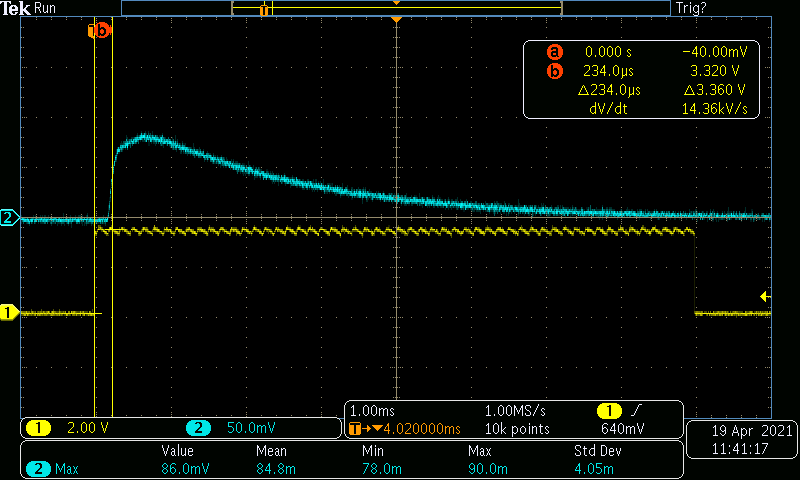Click the Δ3.360 V voltage delta
The width and height of the screenshot is (800, 480).
pos(714,90)
